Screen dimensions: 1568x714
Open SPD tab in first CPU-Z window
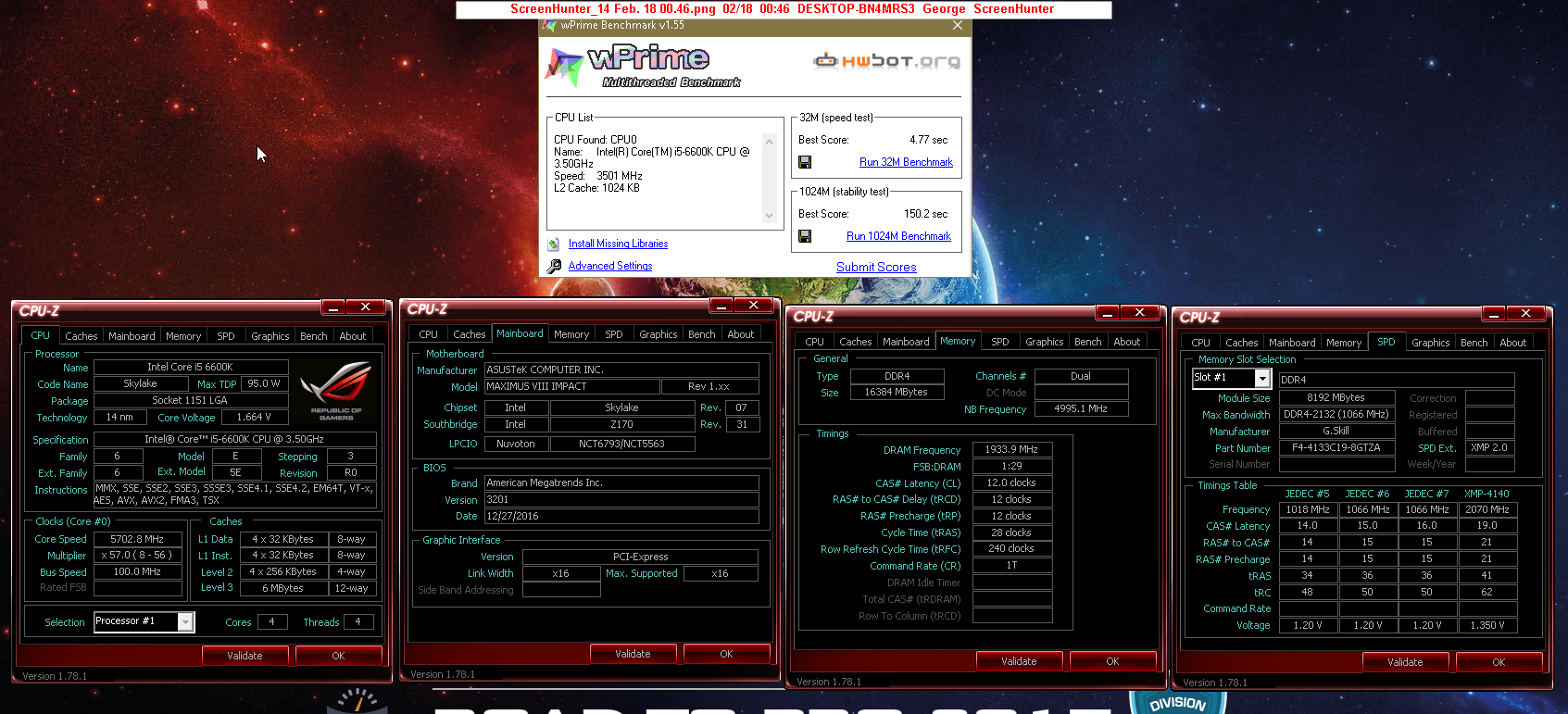coord(226,336)
